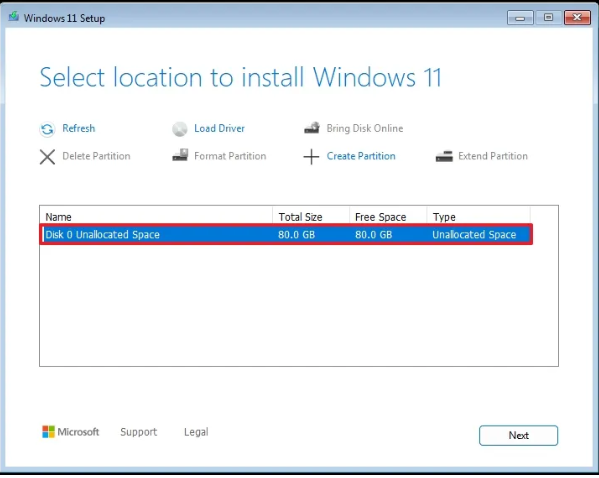The image size is (599, 478).
Task: Click the Bring Disk Online drive icon
Action: pyautogui.click(x=312, y=128)
